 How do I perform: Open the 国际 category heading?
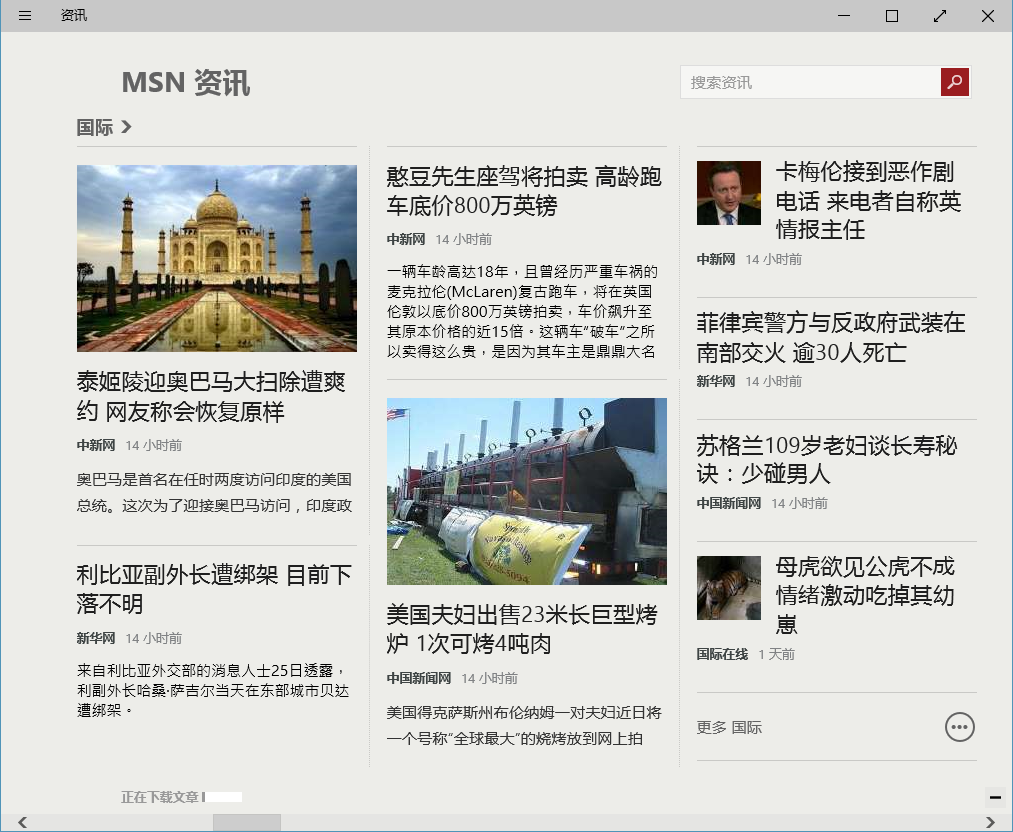point(95,127)
